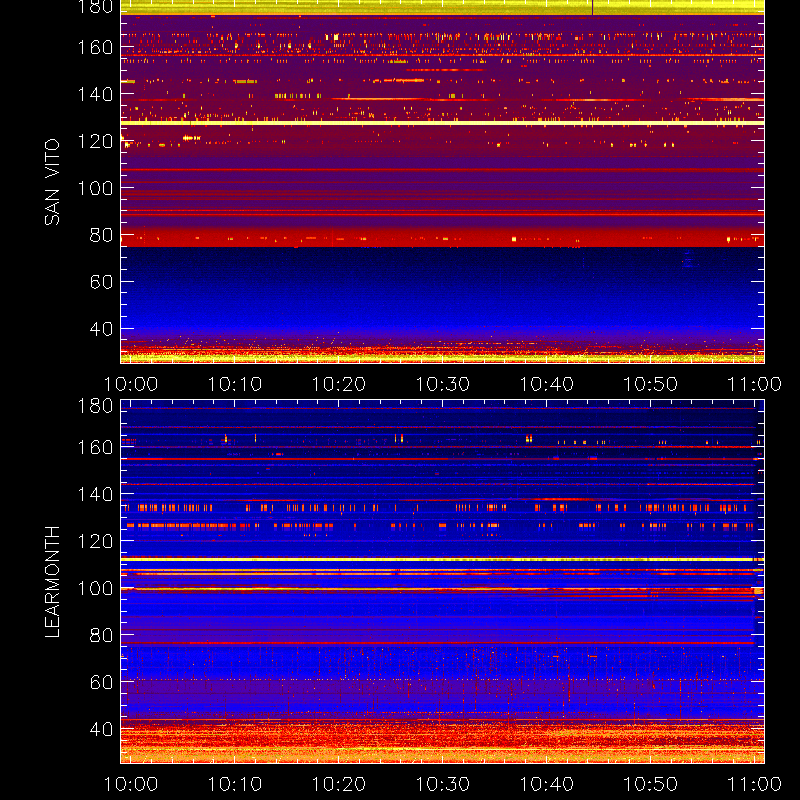Click the 80 tick label on LEARMONTH axis
This screenshot has height=800, width=800.
(x=101, y=635)
